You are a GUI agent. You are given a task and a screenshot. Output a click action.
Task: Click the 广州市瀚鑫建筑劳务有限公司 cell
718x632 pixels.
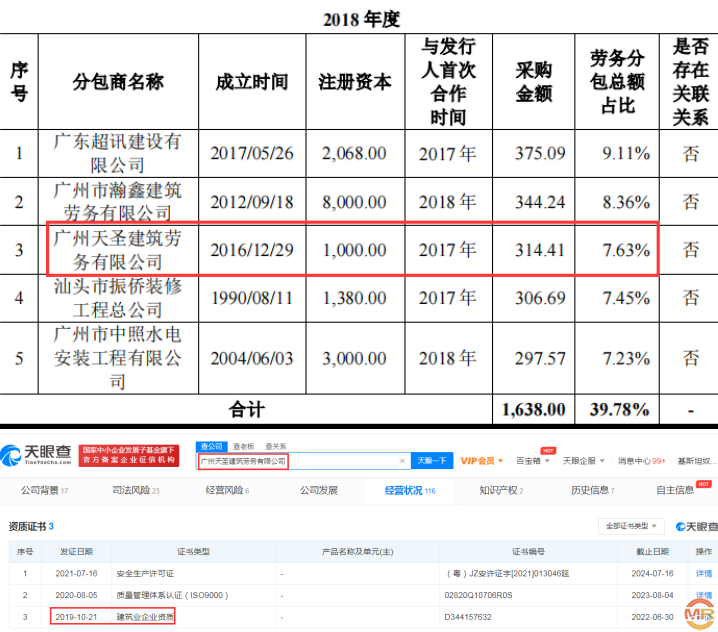(x=118, y=202)
